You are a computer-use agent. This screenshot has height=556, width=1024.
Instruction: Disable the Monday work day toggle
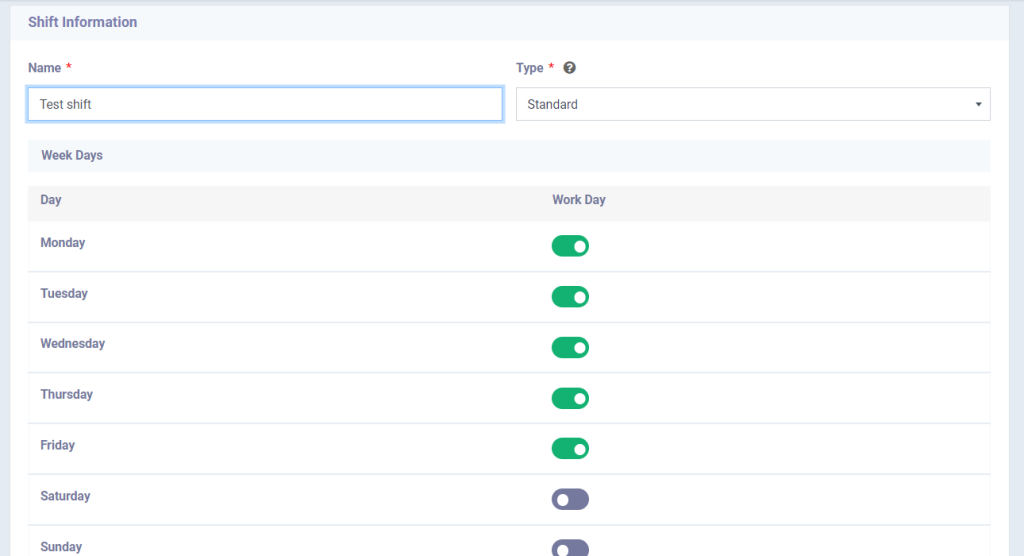pos(570,246)
